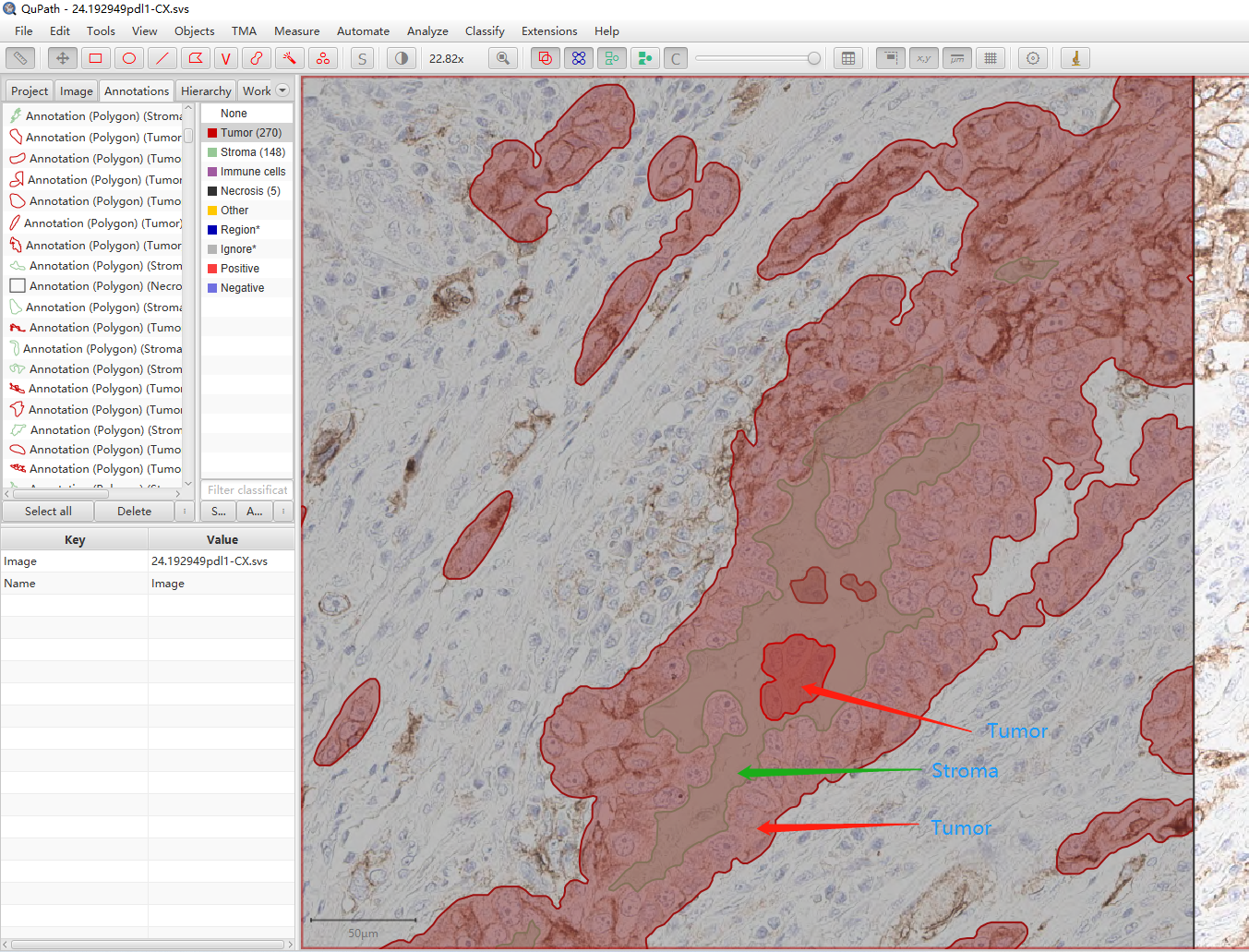
Task: Click the auto-set 'A...' button
Action: point(255,511)
